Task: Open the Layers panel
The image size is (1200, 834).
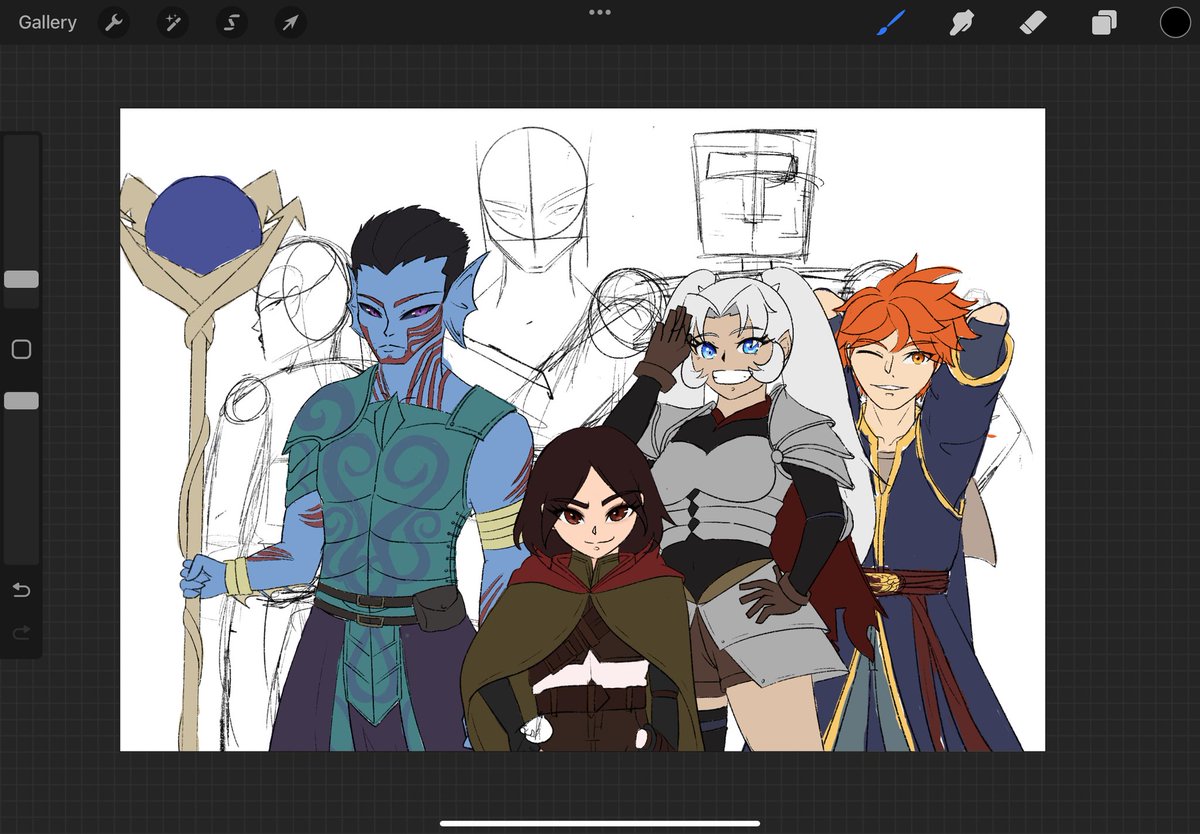Action: click(x=1104, y=22)
